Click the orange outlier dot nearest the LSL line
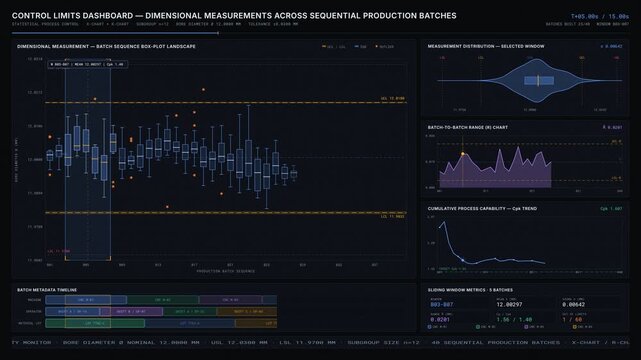 pyautogui.click(x=167, y=207)
